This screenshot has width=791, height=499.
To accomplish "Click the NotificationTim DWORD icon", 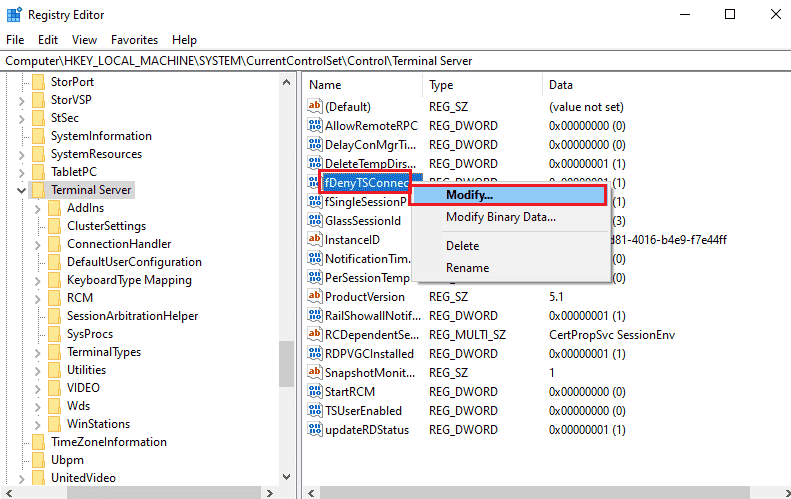I will pyautogui.click(x=315, y=258).
